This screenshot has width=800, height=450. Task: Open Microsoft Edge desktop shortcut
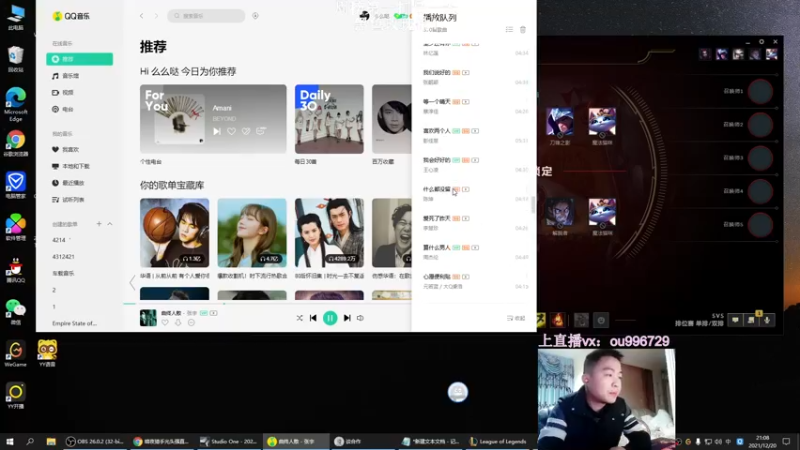point(16,104)
